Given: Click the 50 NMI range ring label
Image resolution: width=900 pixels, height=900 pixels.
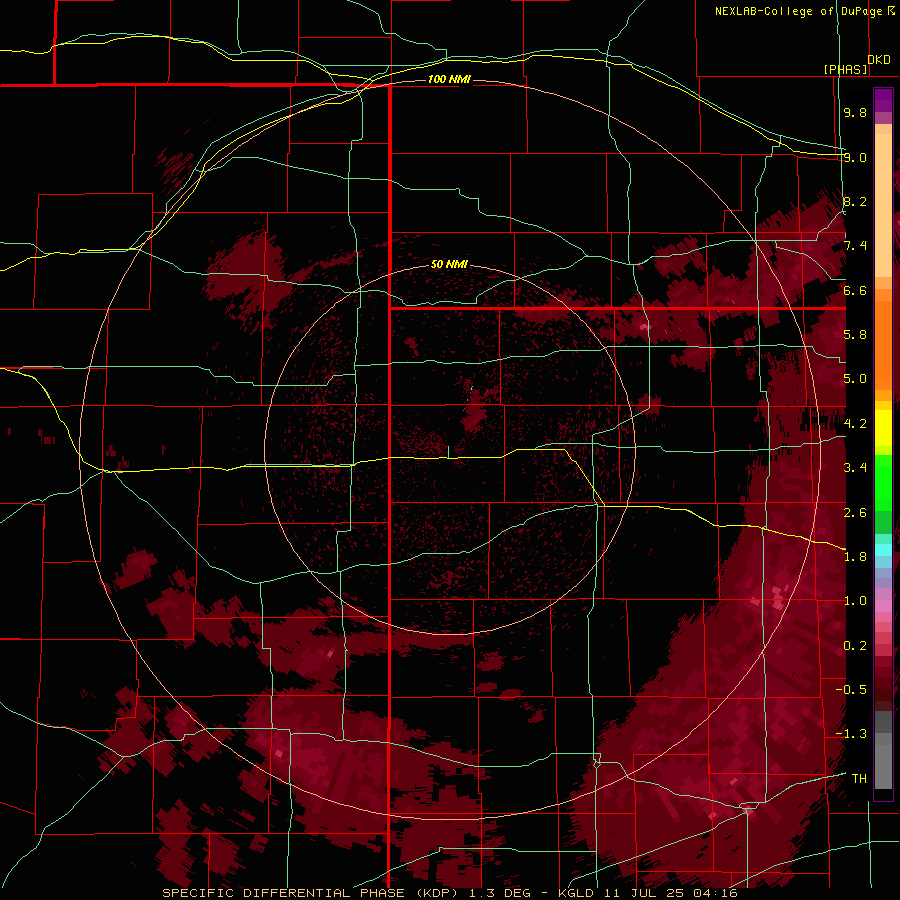Looking at the screenshot, I should coord(449,264).
